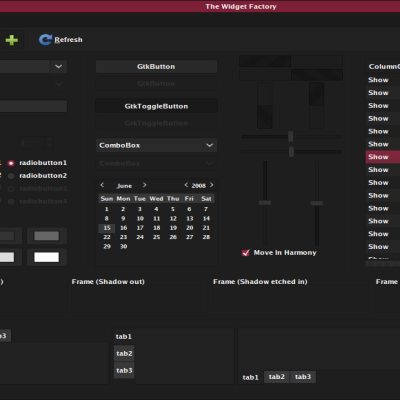Select radiobutton2 option
The height and width of the screenshot is (400, 400).
tap(11, 176)
